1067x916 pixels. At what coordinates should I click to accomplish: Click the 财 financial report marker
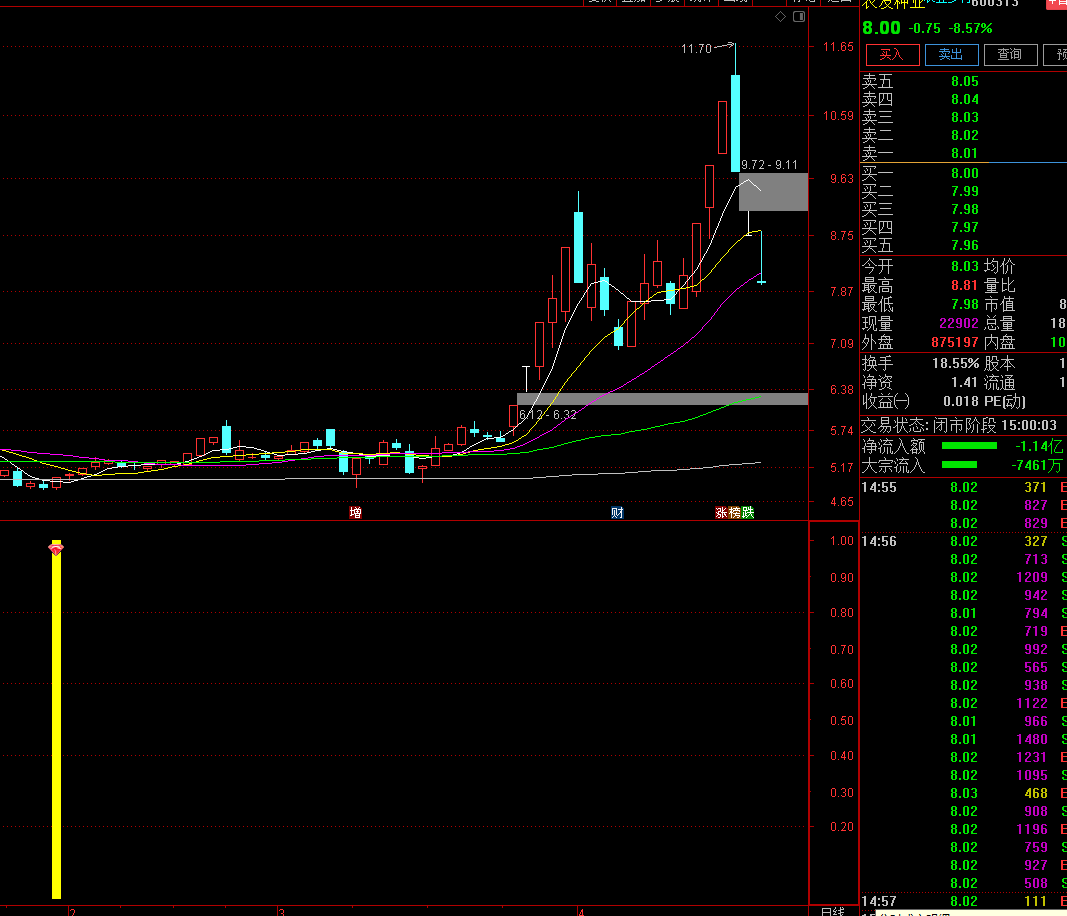617,513
